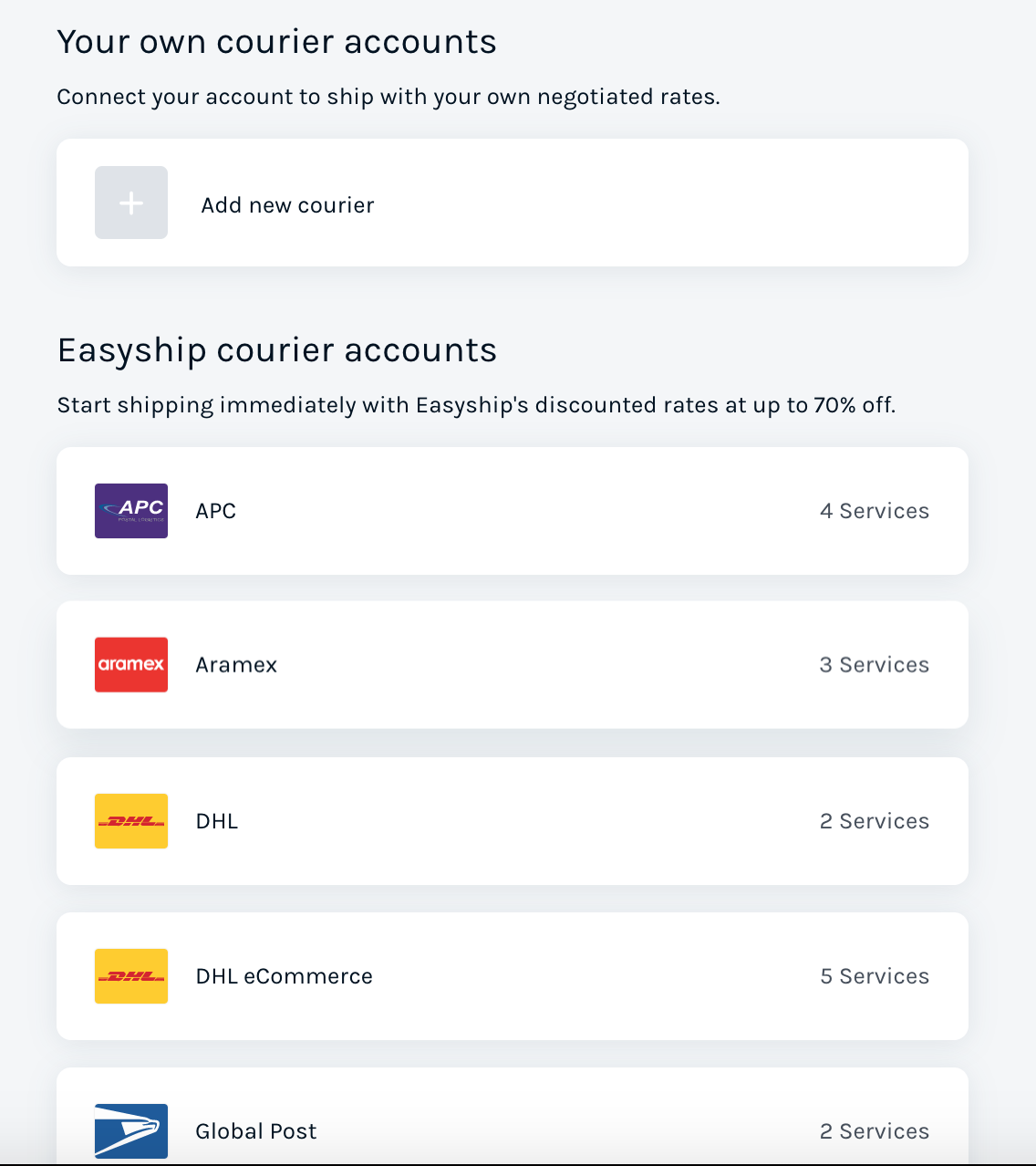Click the Aramex logo icon

130,664
